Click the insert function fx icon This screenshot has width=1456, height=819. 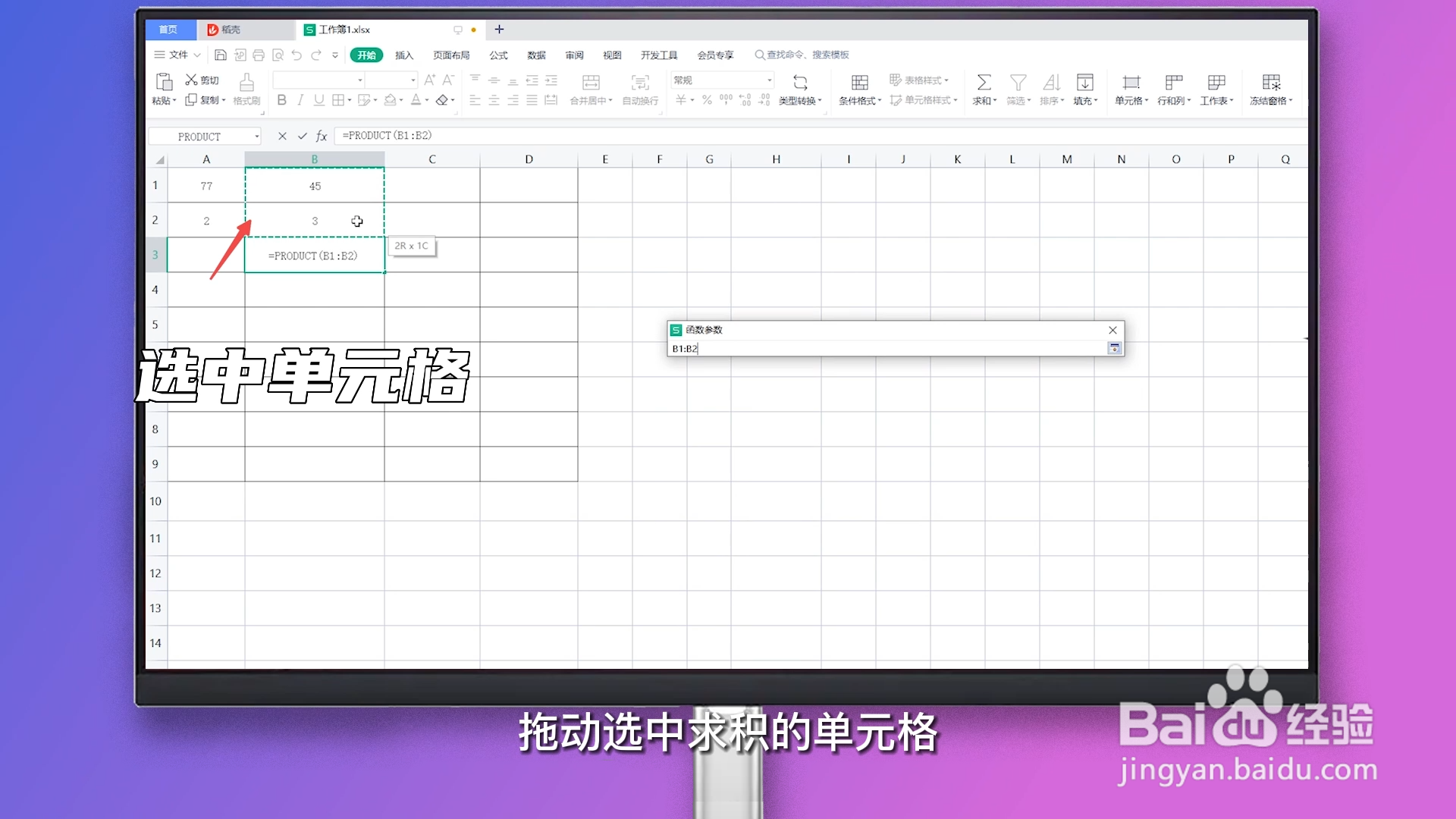(321, 136)
